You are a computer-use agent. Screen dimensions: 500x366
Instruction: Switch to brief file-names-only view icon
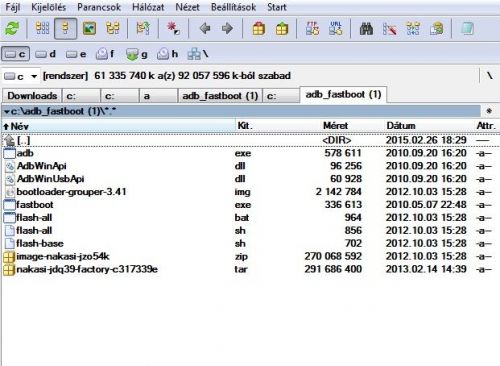tap(42, 28)
